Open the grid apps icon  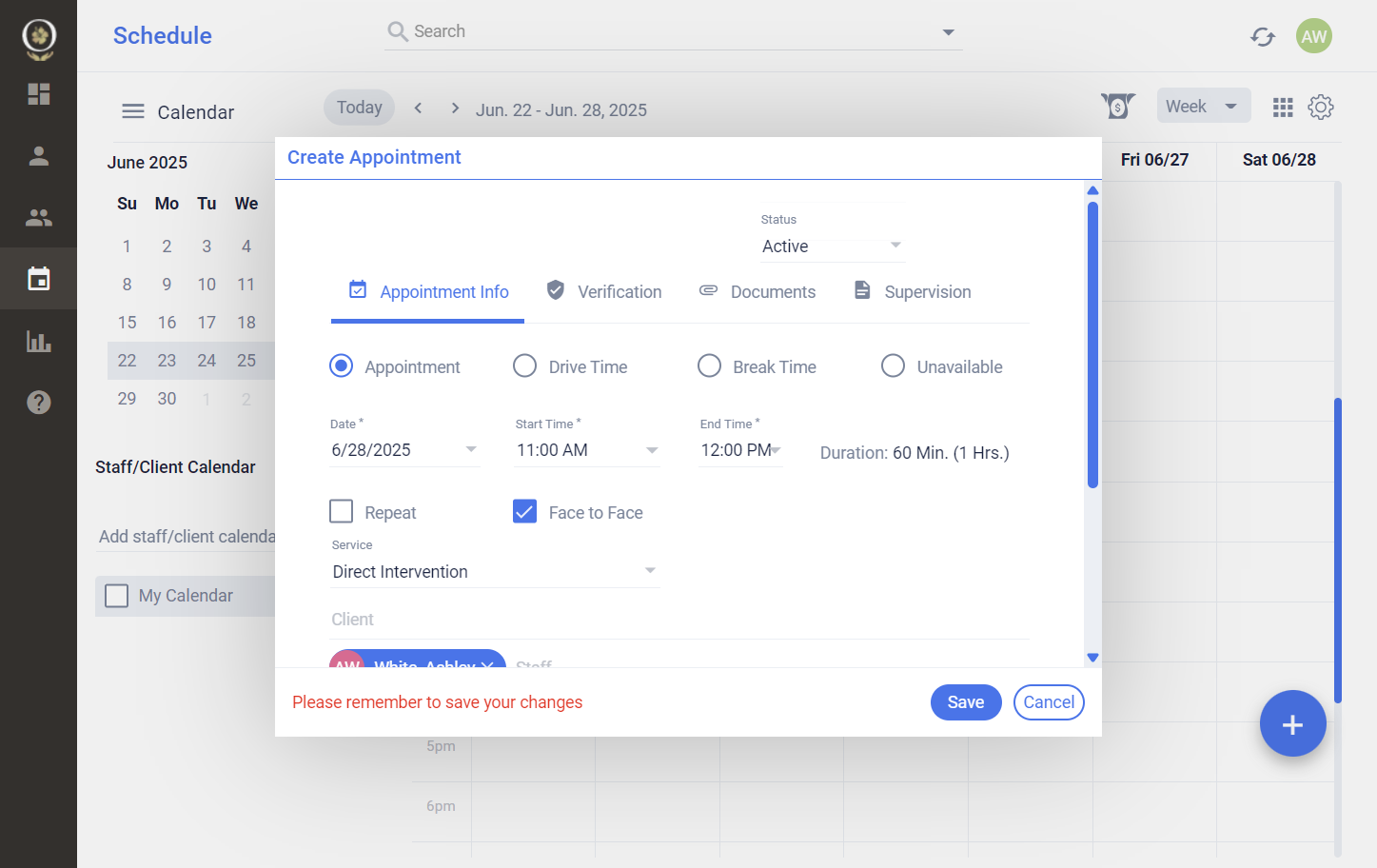[1283, 108]
